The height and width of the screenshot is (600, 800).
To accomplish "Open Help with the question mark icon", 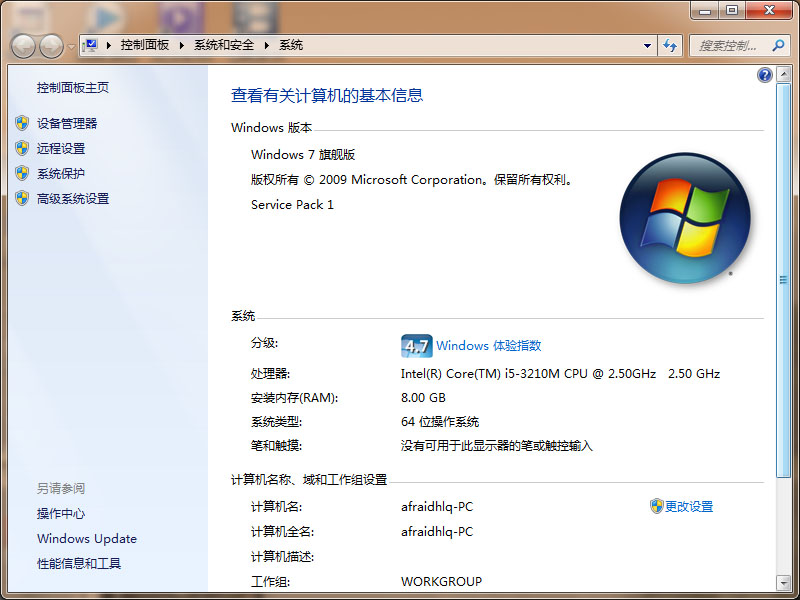I will [764, 74].
